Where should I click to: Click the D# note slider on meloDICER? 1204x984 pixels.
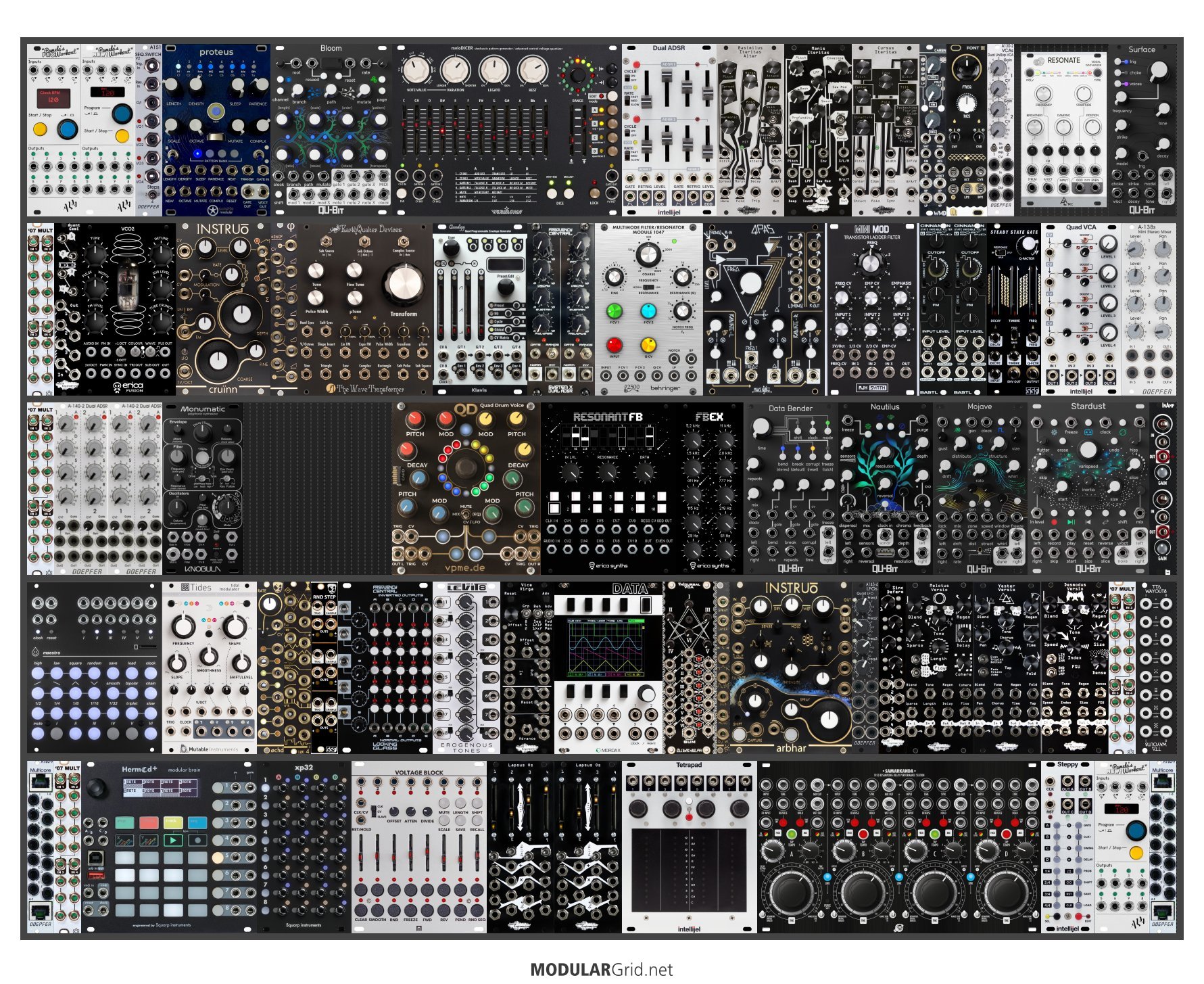pos(442,131)
